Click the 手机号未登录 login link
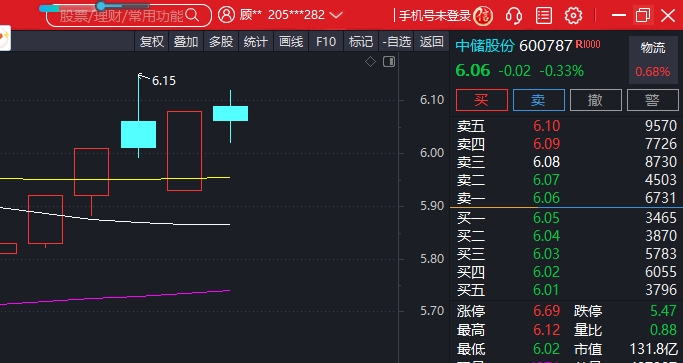This screenshot has height=363, width=683. (435, 16)
